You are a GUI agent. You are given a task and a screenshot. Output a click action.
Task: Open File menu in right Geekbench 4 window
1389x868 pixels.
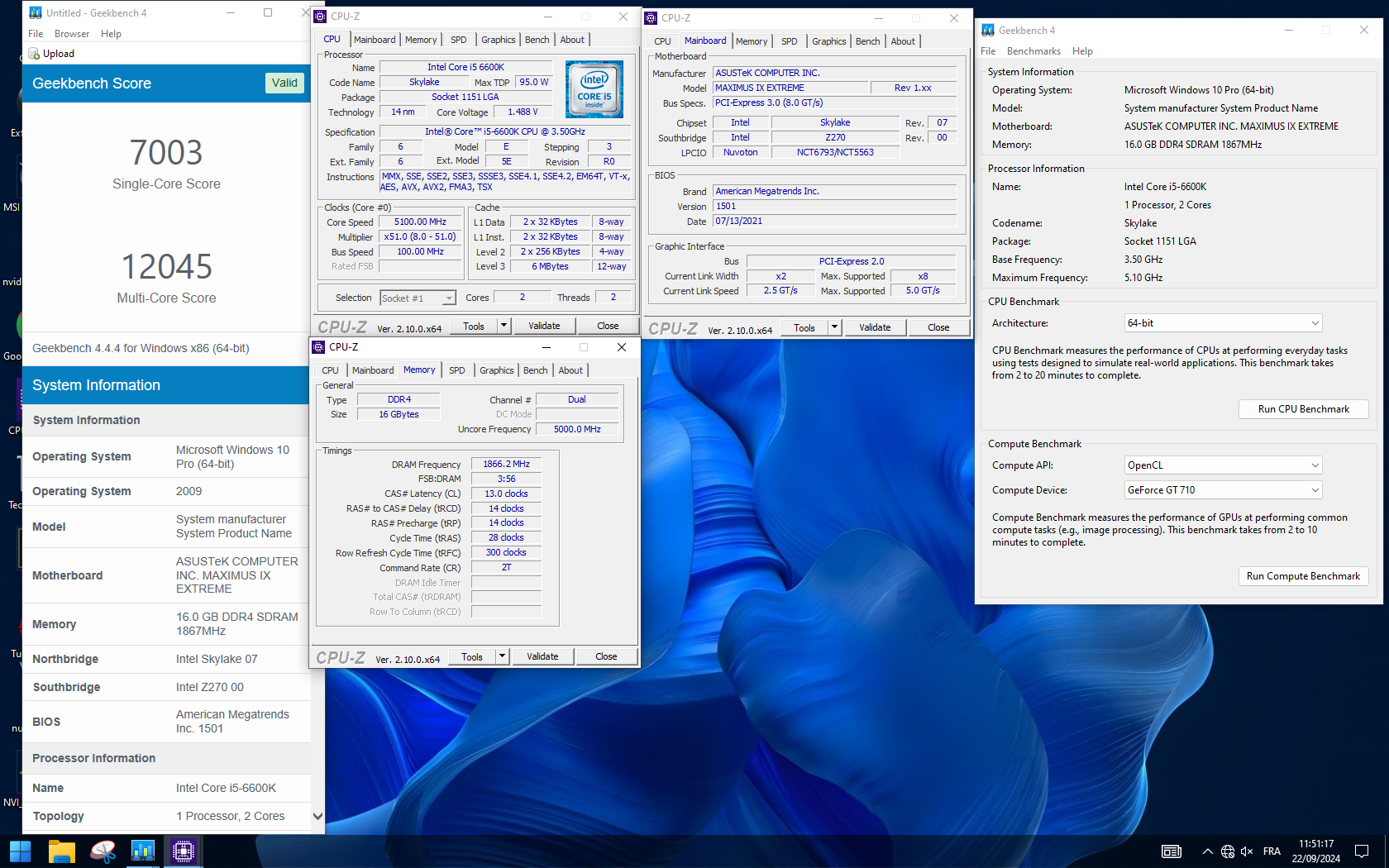coord(988,51)
